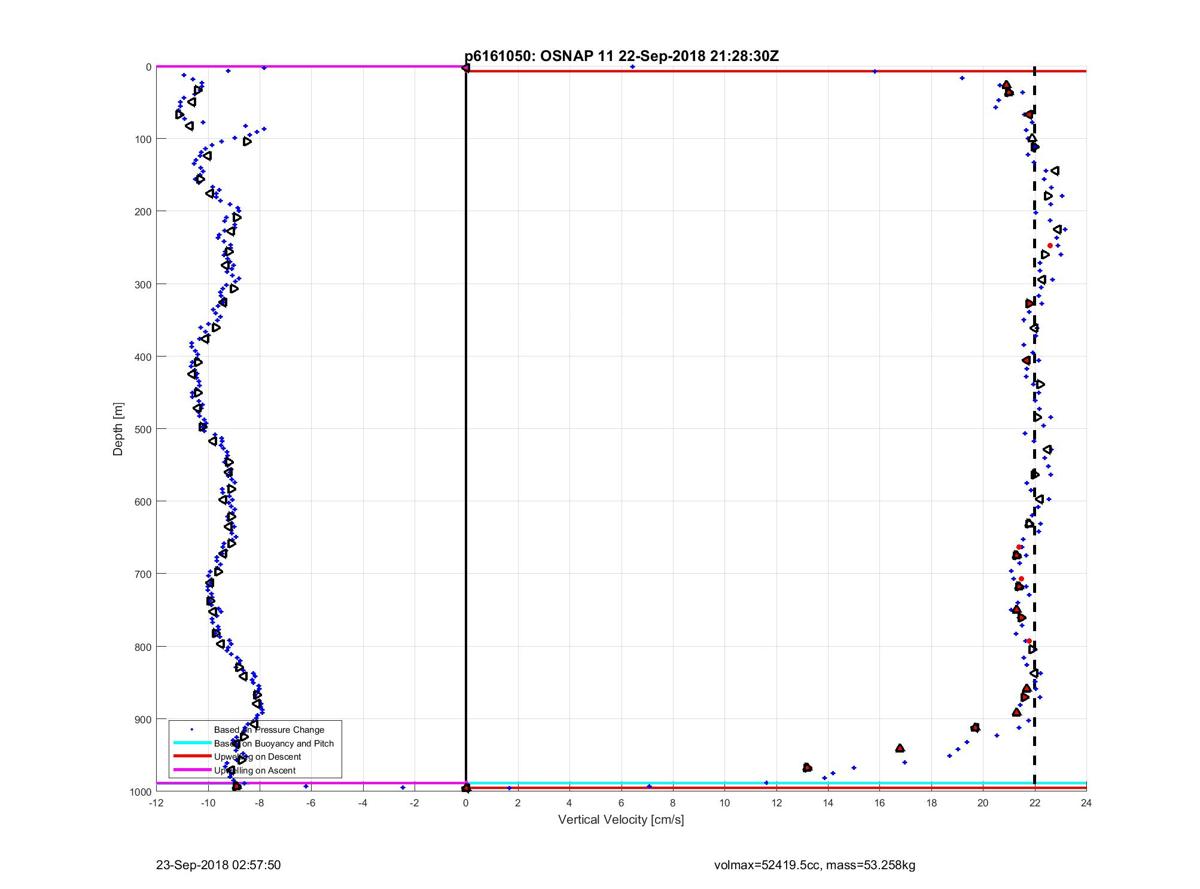Click the solid black vertical line at zero velocity

(x=466, y=430)
